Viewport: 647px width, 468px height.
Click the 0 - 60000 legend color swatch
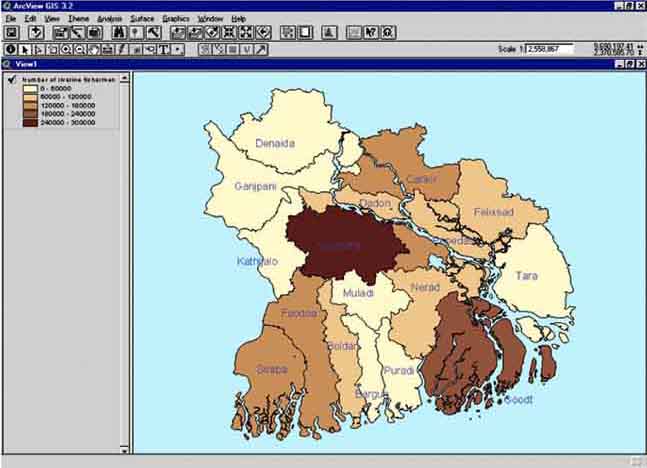coord(30,88)
